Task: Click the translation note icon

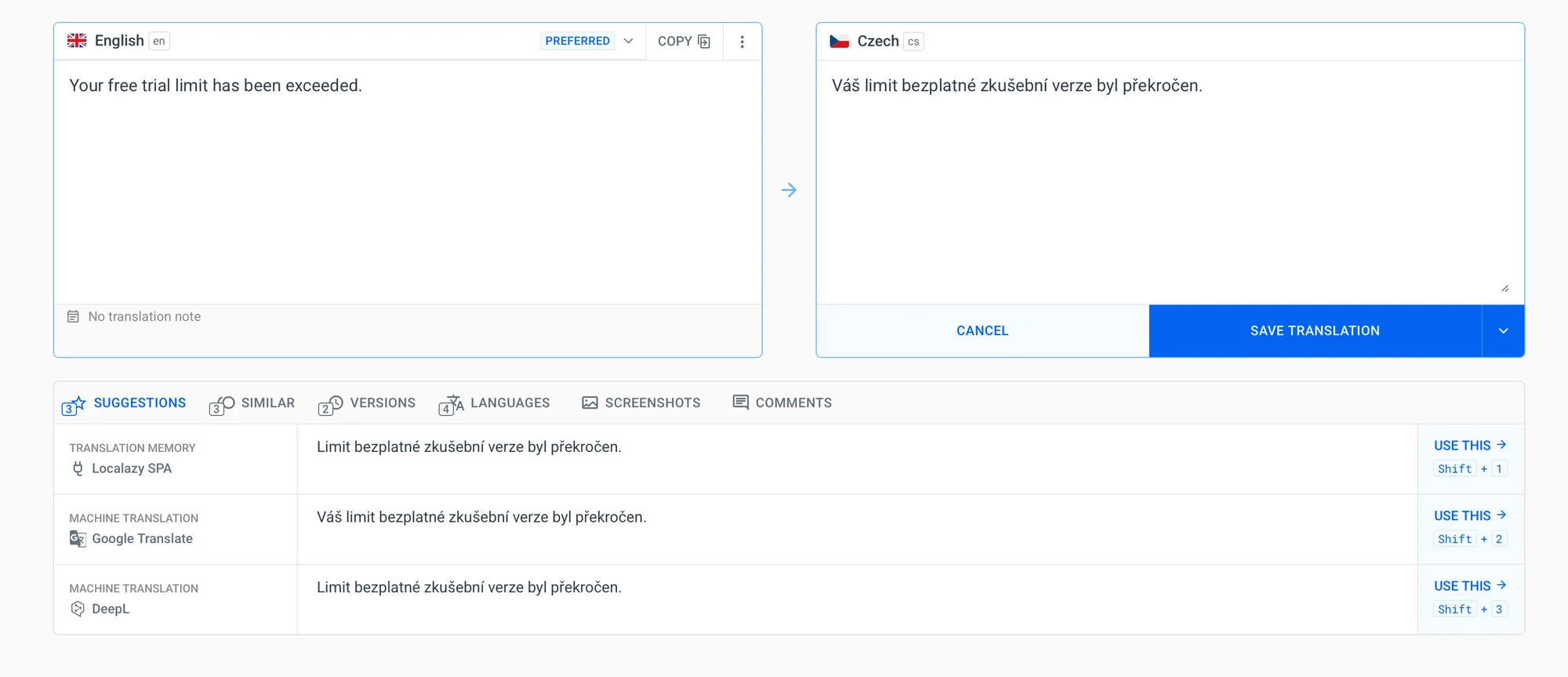Action: pyautogui.click(x=73, y=316)
